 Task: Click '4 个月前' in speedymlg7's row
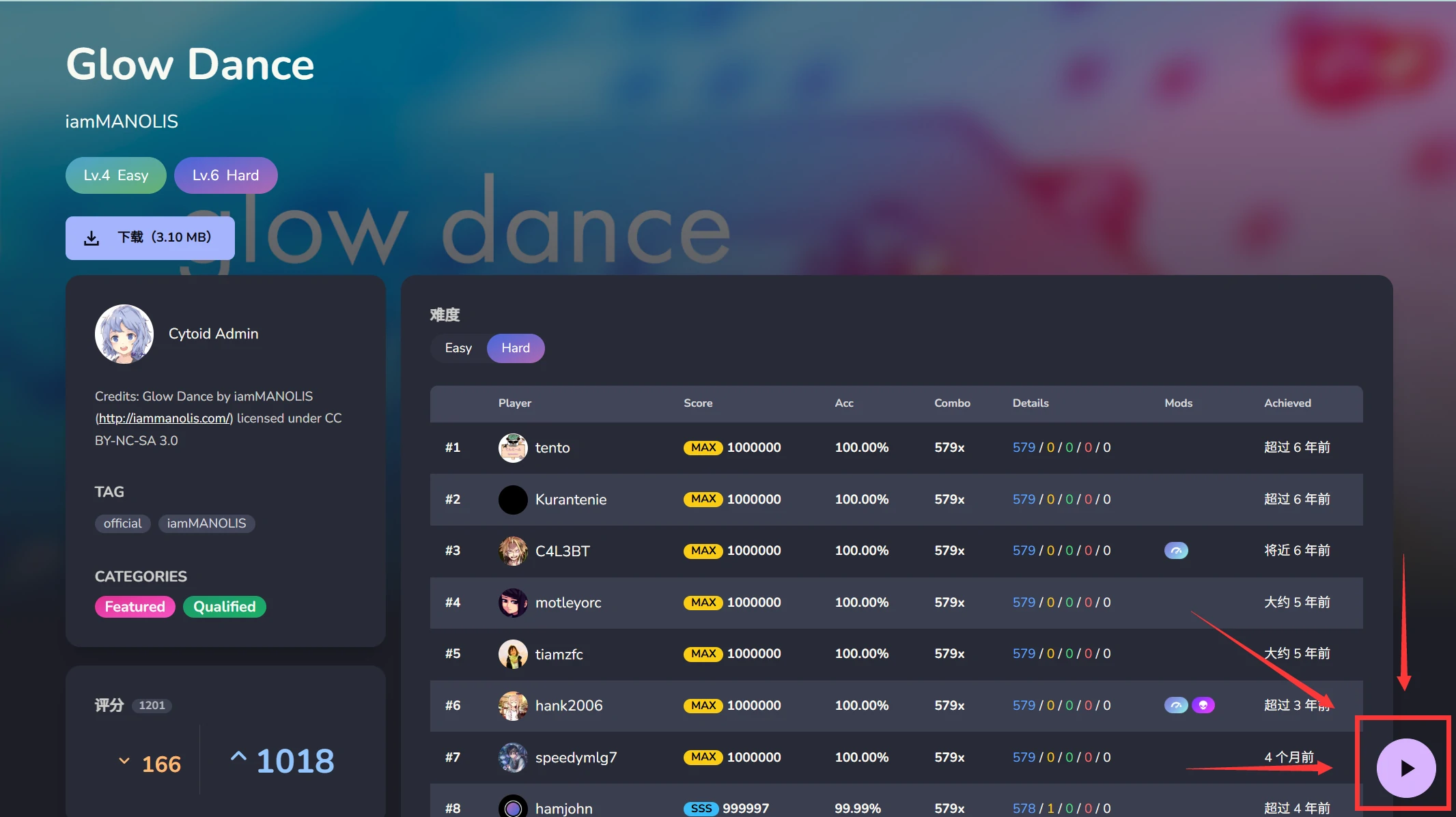click(x=1289, y=757)
